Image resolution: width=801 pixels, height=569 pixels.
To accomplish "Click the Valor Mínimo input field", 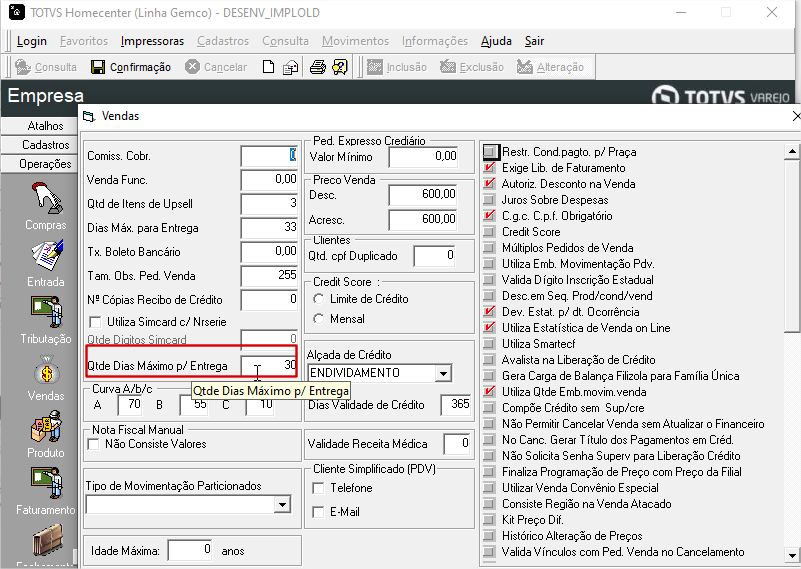I will (x=423, y=156).
